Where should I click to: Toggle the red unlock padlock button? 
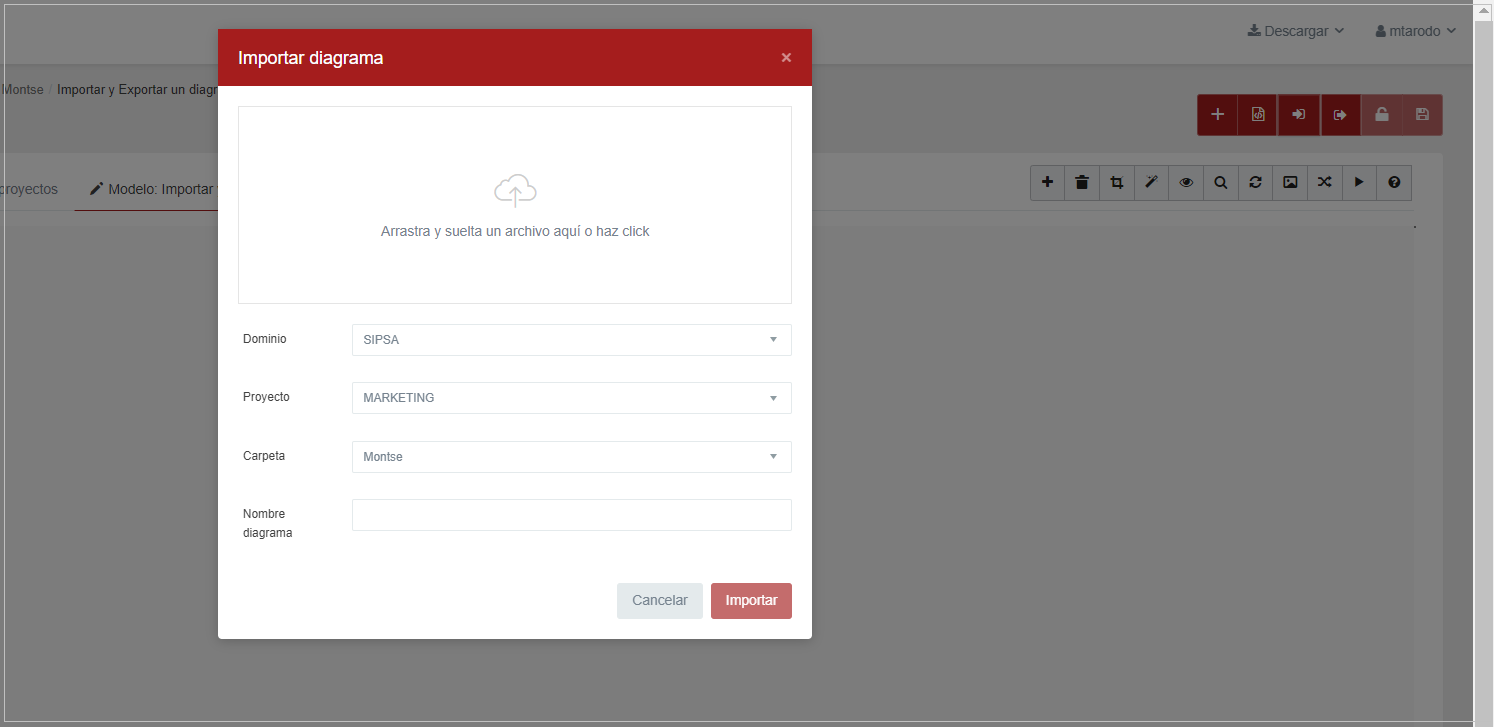pyautogui.click(x=1381, y=115)
